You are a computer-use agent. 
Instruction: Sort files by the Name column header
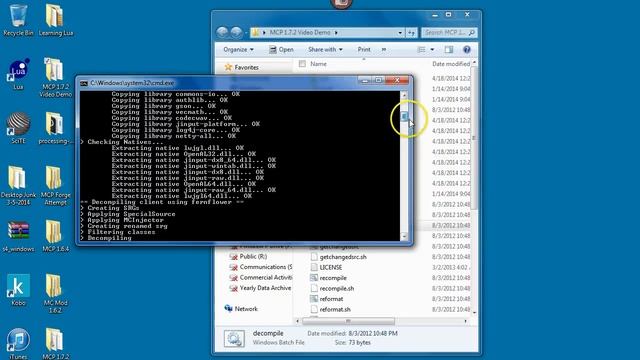tap(318, 64)
